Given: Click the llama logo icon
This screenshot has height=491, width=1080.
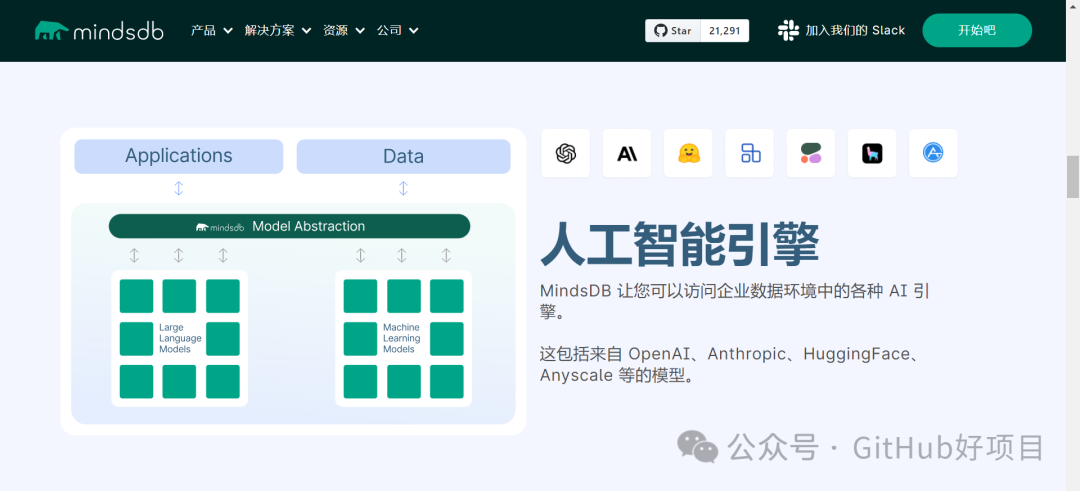Looking at the screenshot, I should [x=872, y=153].
